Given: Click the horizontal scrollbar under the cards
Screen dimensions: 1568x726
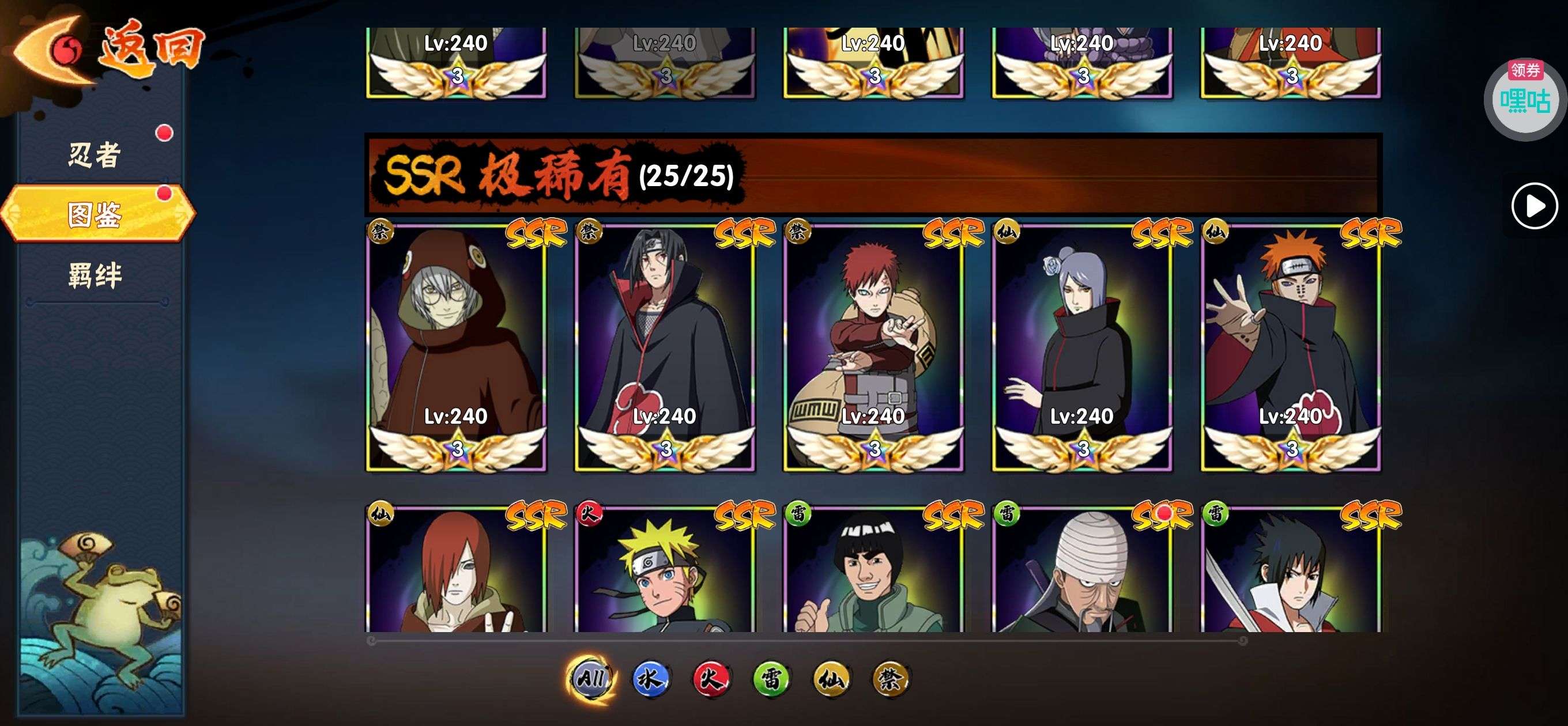Looking at the screenshot, I should 807,640.
